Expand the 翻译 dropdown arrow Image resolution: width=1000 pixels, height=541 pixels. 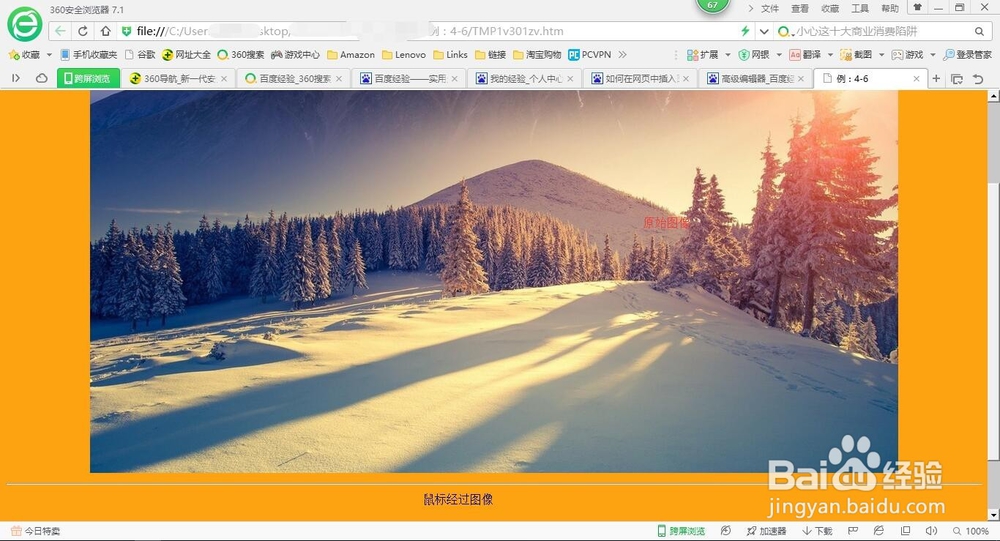(830, 55)
